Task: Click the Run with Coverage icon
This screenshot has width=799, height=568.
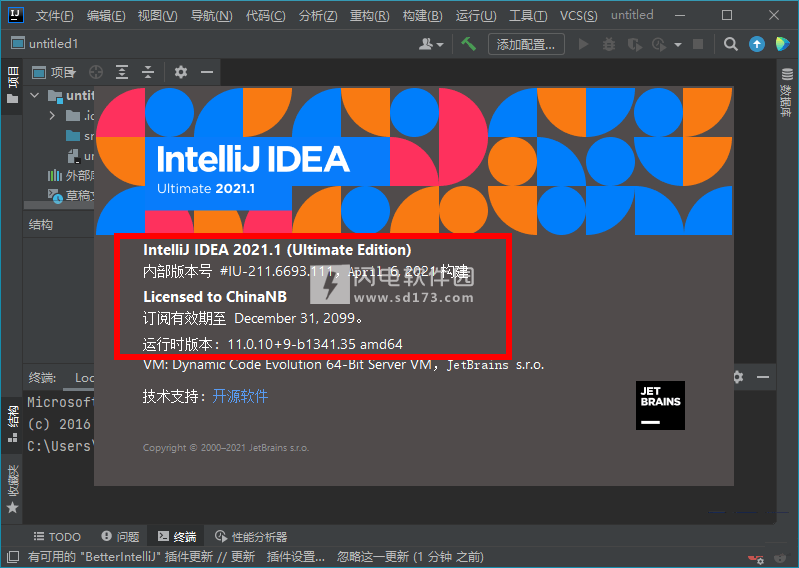Action: (x=634, y=45)
